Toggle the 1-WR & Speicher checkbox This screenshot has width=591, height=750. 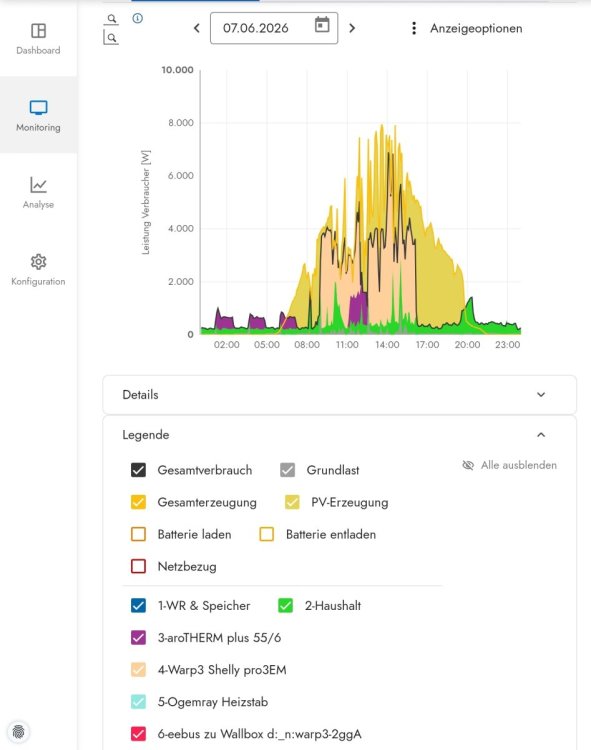click(x=138, y=606)
